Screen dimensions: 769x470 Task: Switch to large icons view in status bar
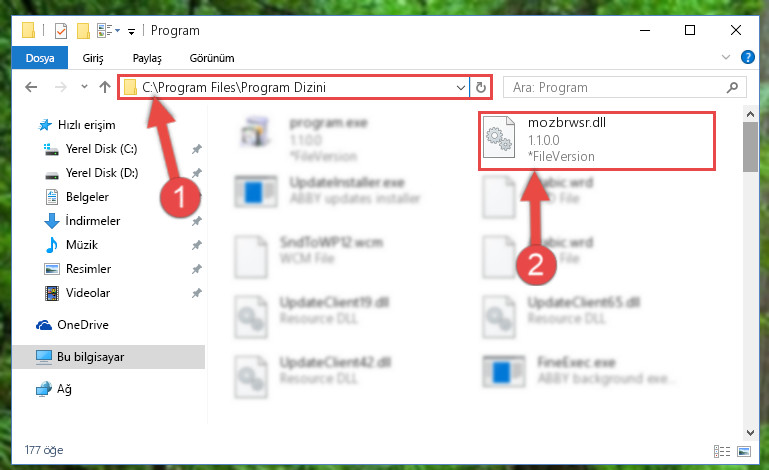point(744,451)
